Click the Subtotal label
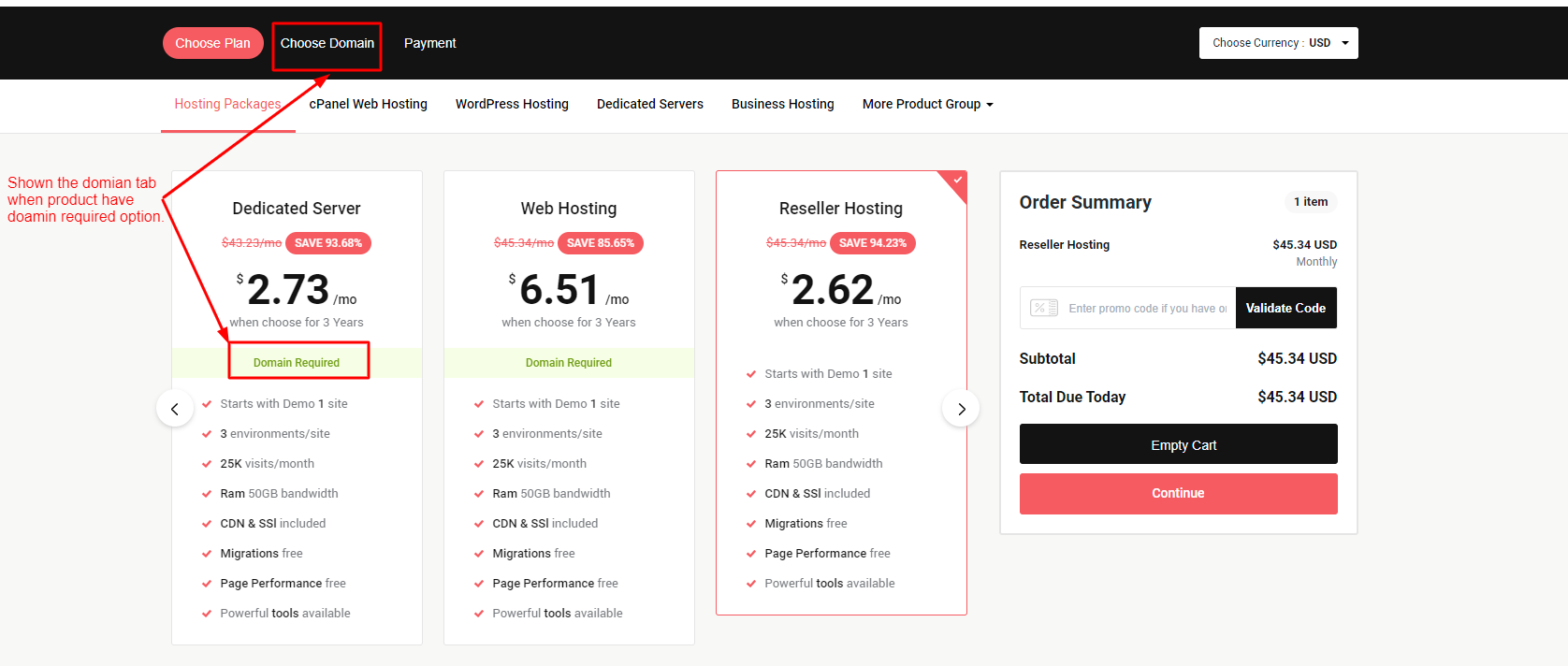 1048,358
